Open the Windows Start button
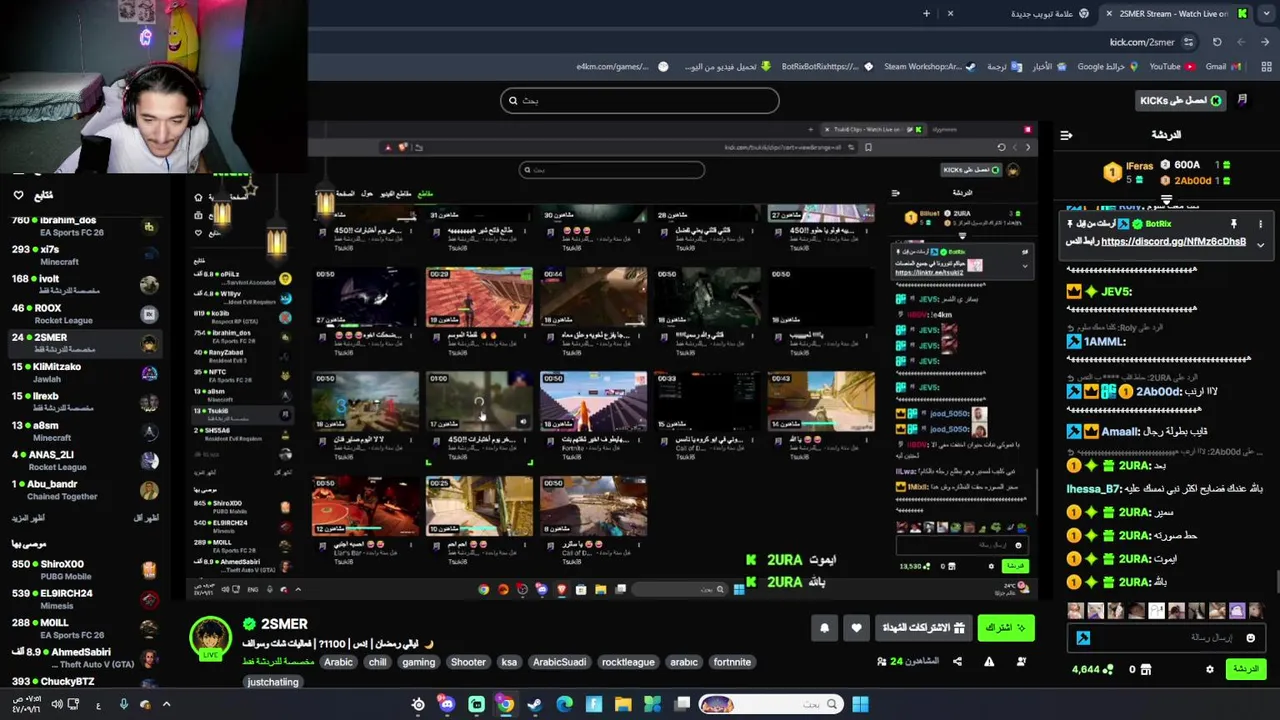The height and width of the screenshot is (720, 1280). 860,705
